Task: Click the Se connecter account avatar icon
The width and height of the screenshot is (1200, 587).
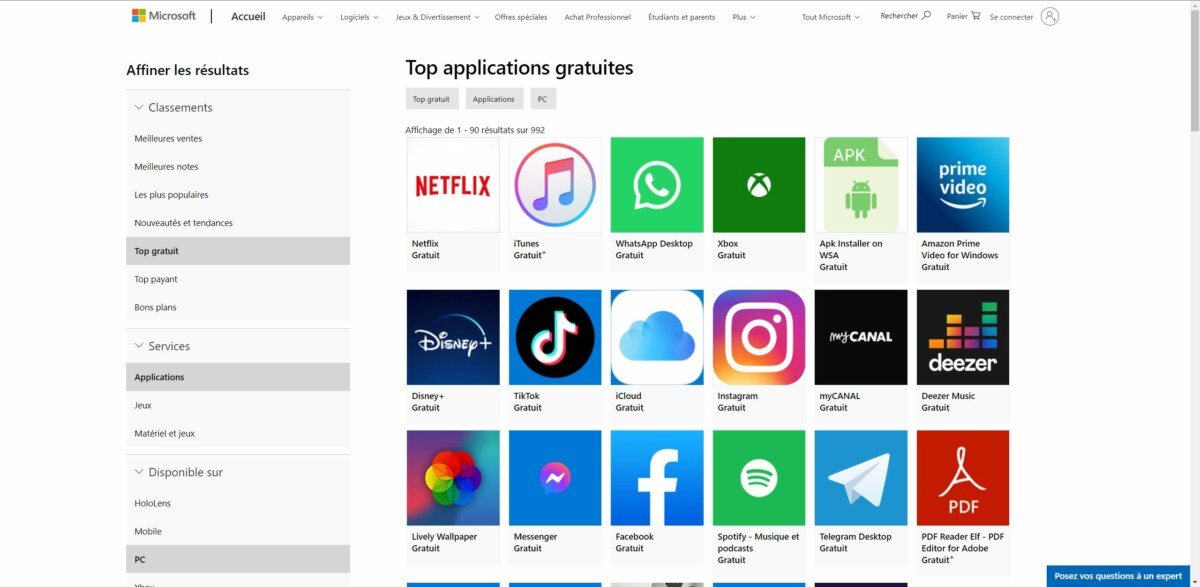Action: 1049,16
